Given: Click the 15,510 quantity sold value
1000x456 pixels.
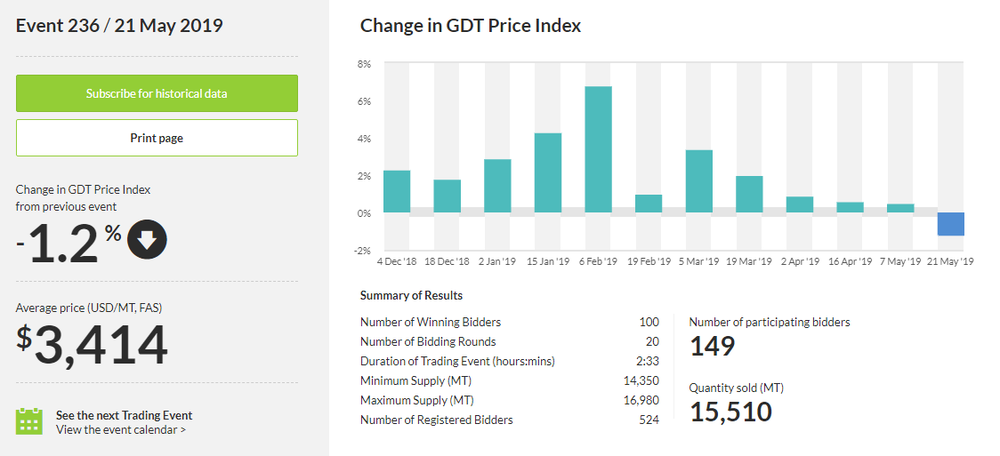Looking at the screenshot, I should tap(731, 410).
